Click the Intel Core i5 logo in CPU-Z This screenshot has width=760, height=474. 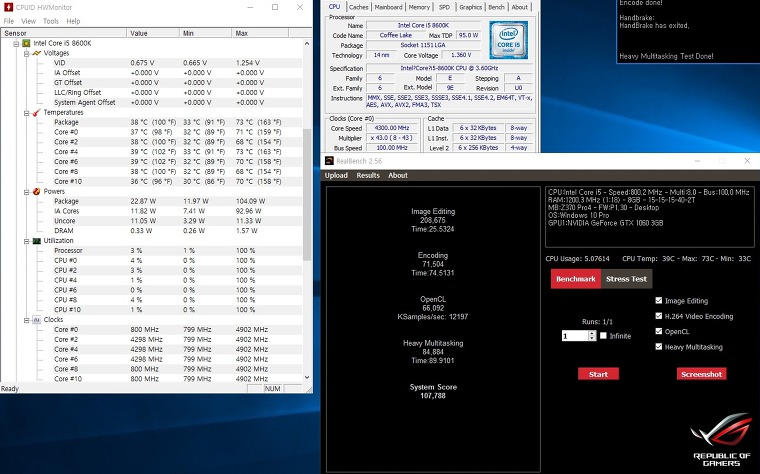[508, 40]
